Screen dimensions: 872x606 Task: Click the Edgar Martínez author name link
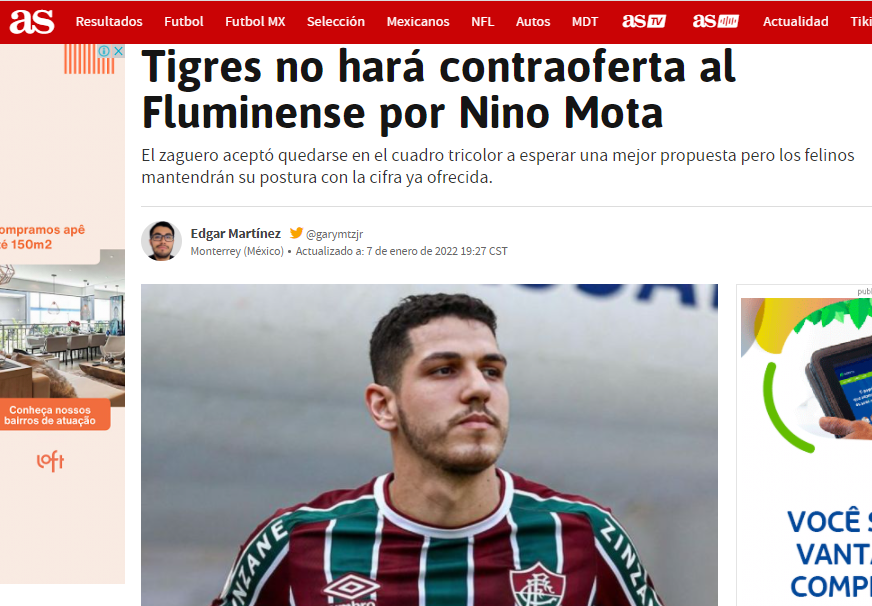(236, 234)
